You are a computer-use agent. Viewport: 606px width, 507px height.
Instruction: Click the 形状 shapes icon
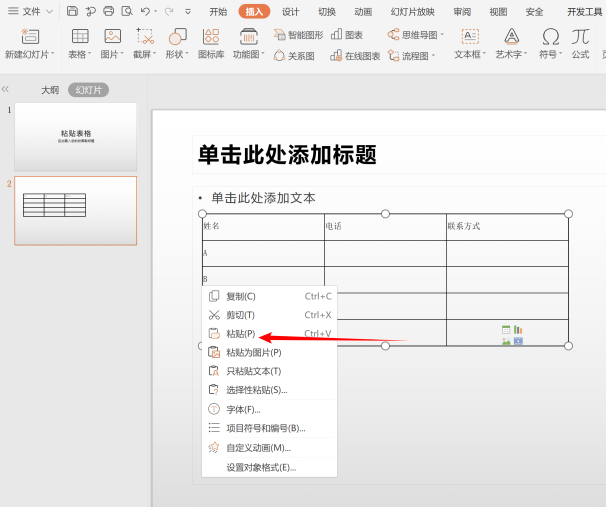click(177, 36)
